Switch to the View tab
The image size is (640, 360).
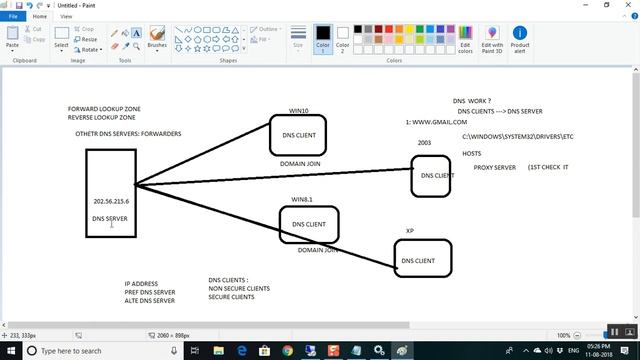point(66,16)
